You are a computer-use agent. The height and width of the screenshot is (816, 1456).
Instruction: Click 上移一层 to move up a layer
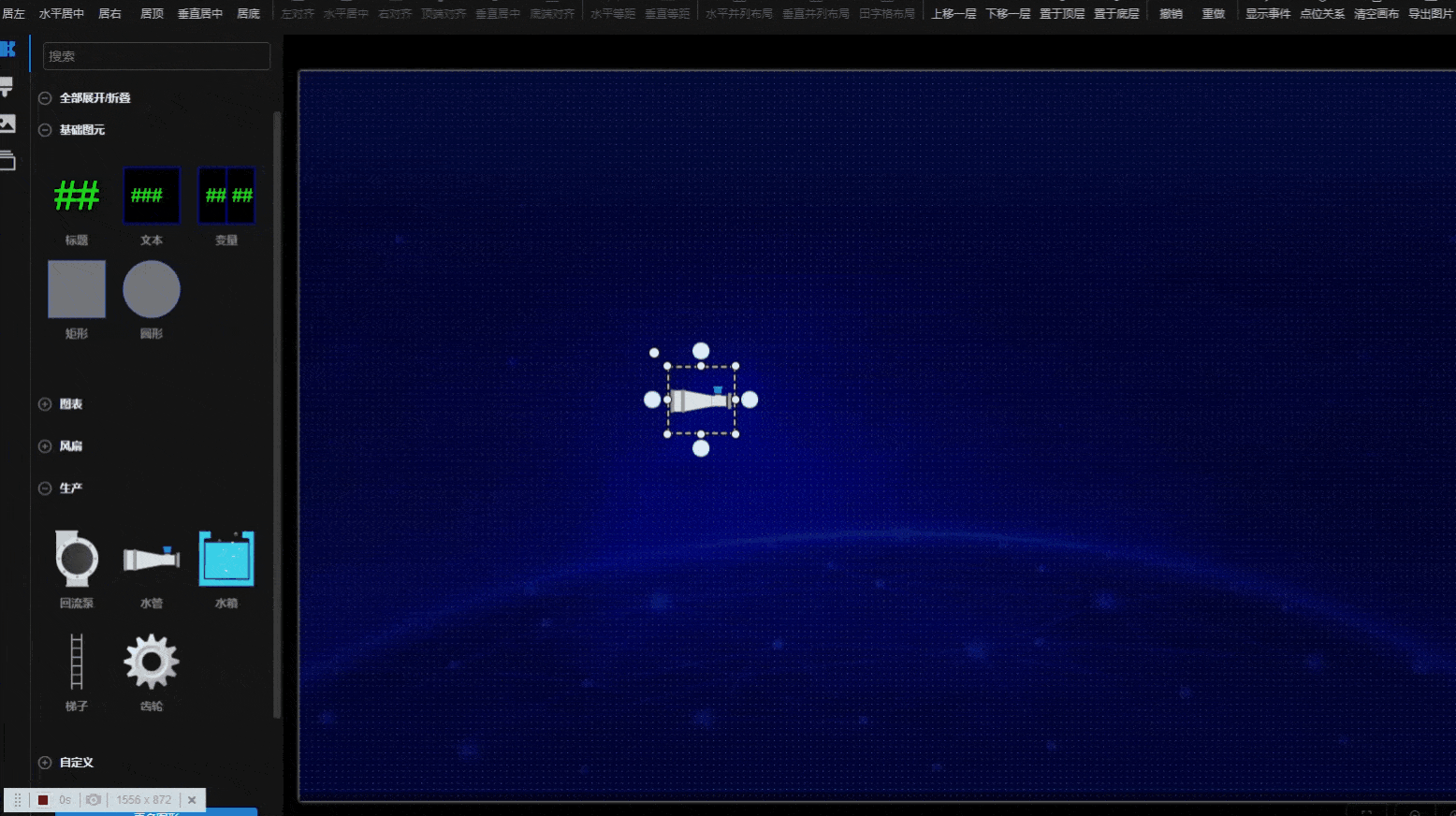(x=954, y=13)
